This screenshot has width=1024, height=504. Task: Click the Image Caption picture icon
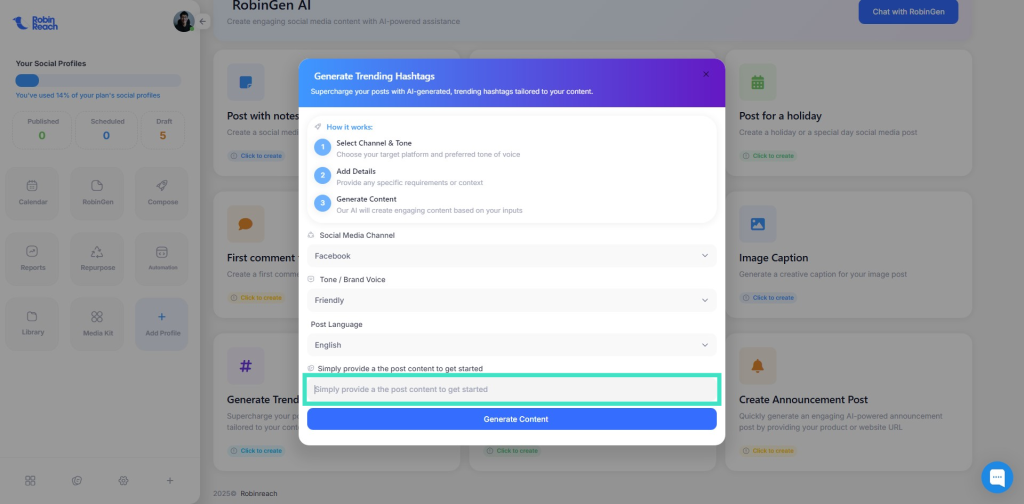[x=758, y=224]
